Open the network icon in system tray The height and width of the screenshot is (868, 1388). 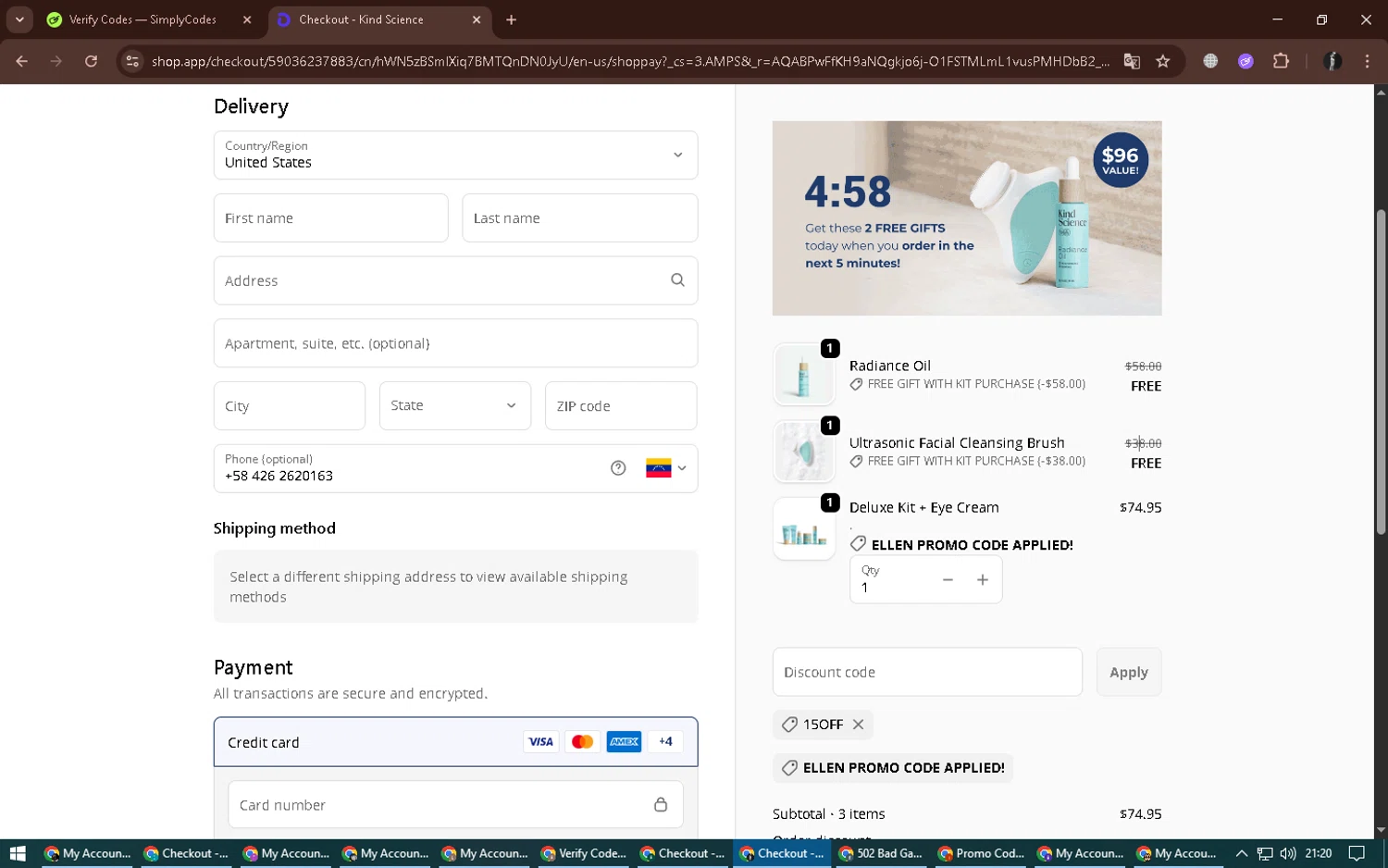click(x=1265, y=853)
